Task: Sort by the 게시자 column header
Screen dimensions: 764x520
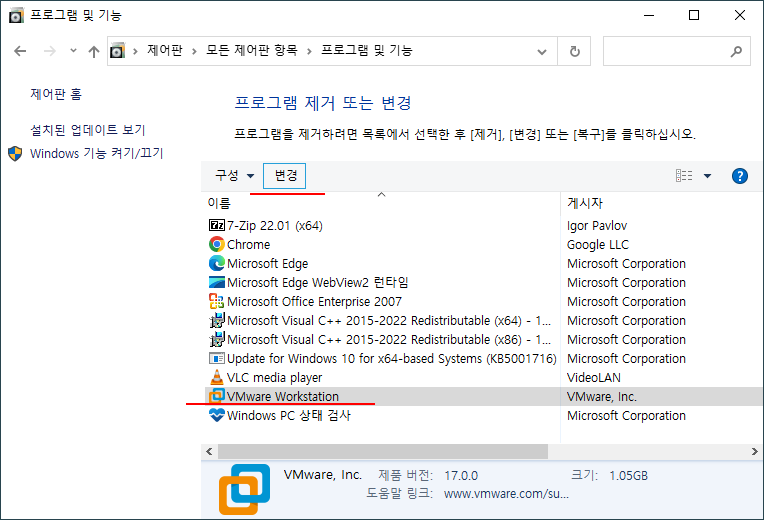Action: tap(662, 203)
